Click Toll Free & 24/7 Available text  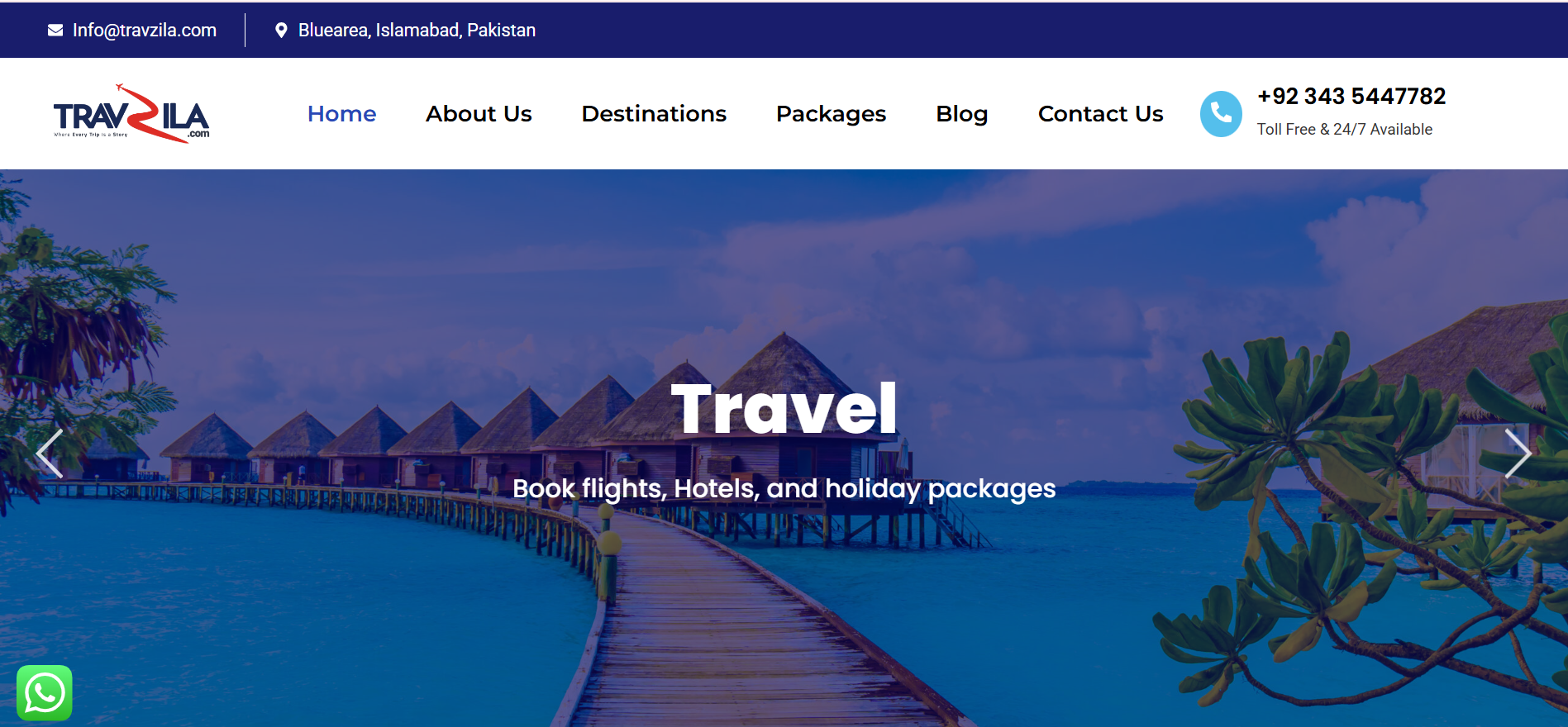coord(1345,130)
